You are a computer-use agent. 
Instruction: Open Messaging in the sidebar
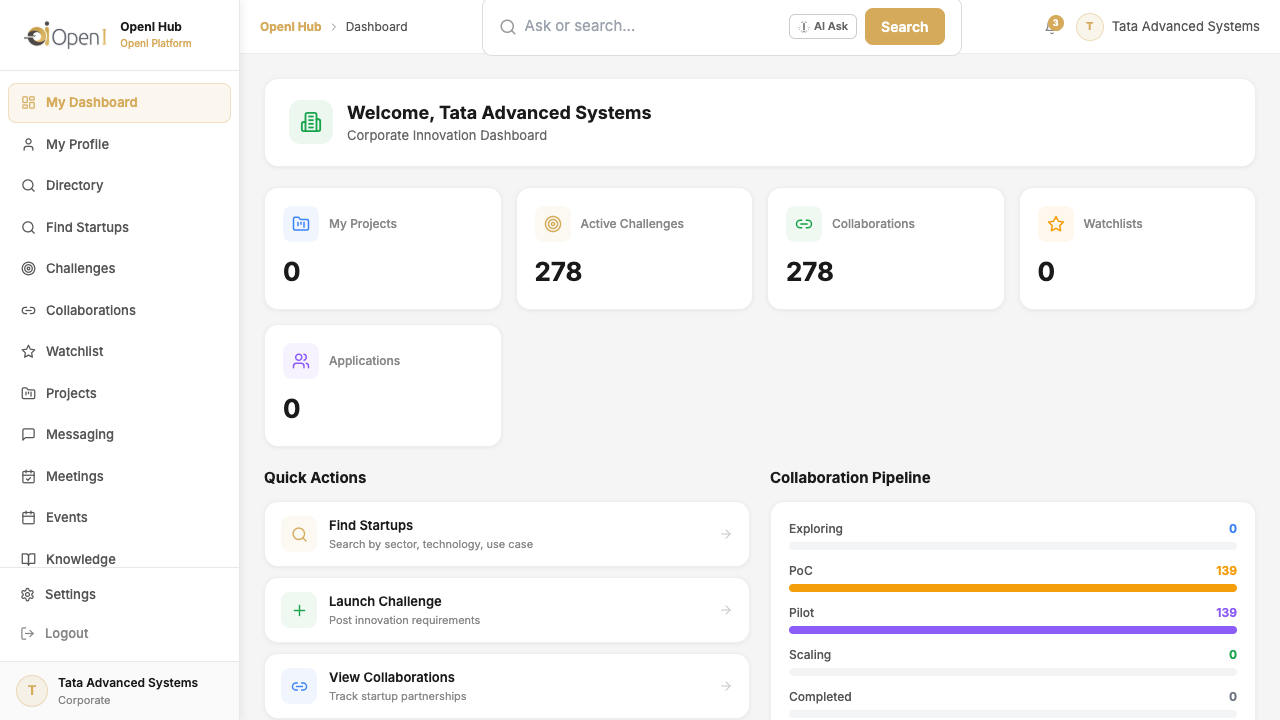coord(120,435)
